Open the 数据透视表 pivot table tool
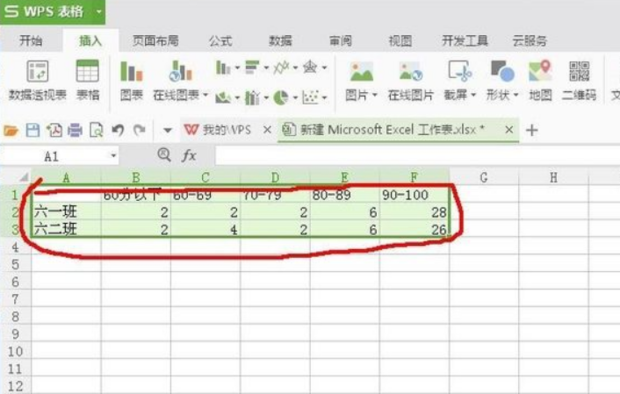This screenshot has height=394, width=620. (38, 80)
